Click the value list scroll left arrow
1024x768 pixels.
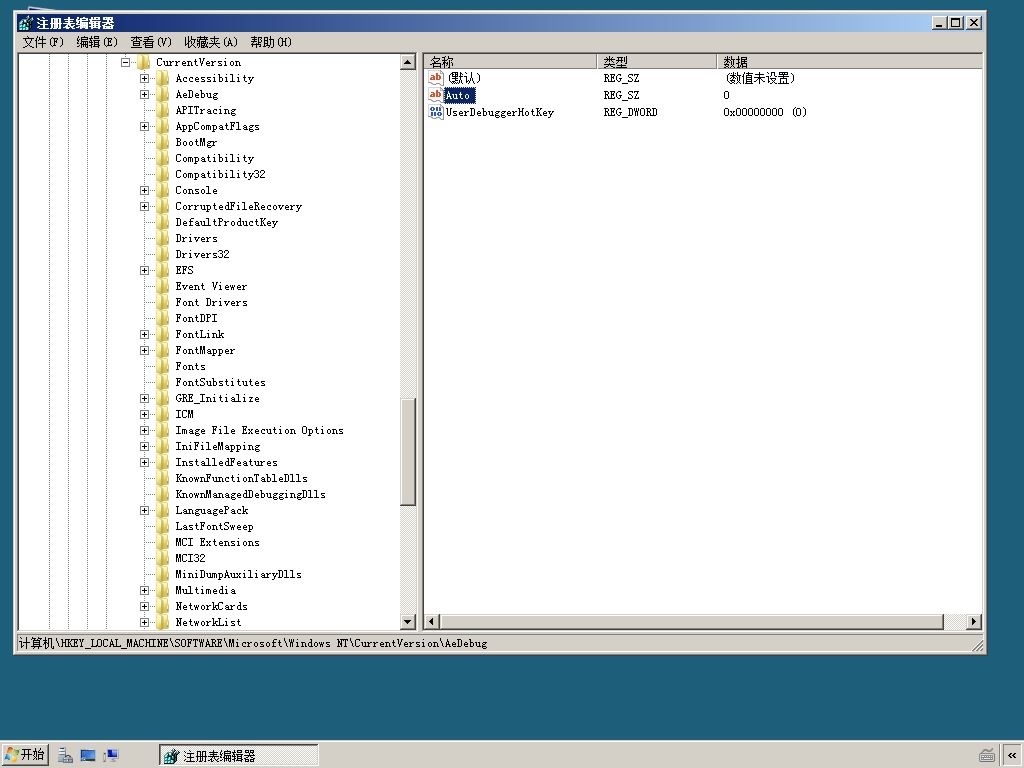(432, 622)
